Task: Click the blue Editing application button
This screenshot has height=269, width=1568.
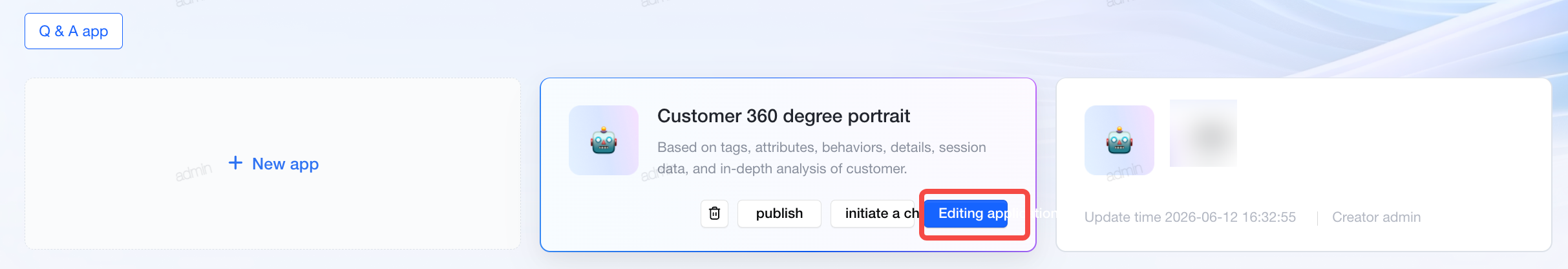Action: [966, 213]
